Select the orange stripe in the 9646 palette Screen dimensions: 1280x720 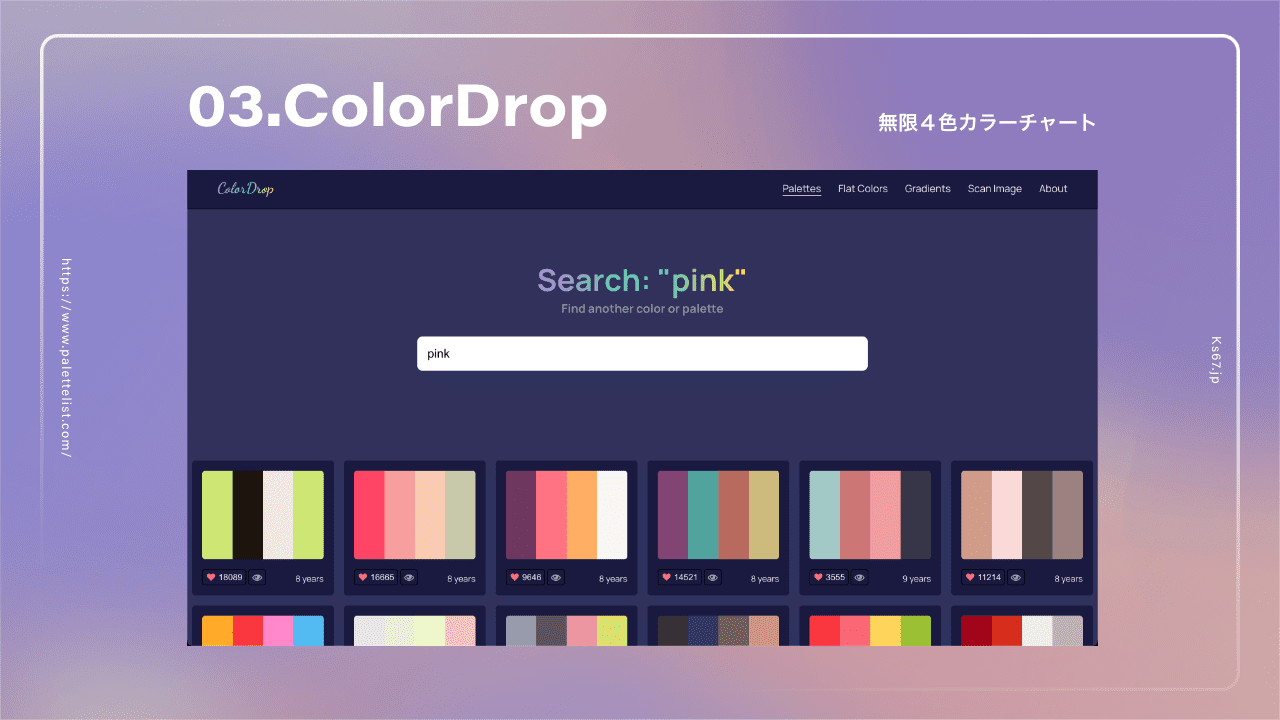coord(582,515)
